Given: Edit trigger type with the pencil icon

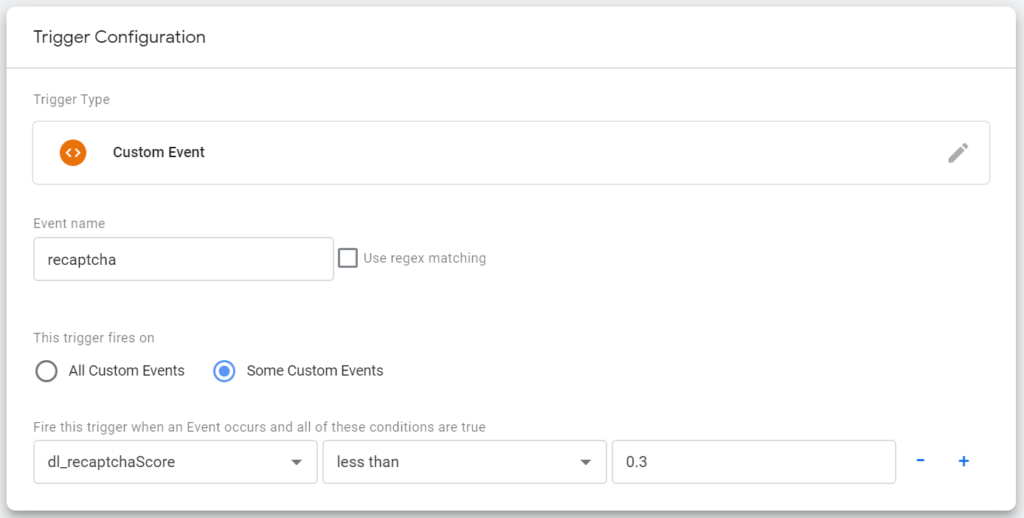Looking at the screenshot, I should (x=958, y=153).
